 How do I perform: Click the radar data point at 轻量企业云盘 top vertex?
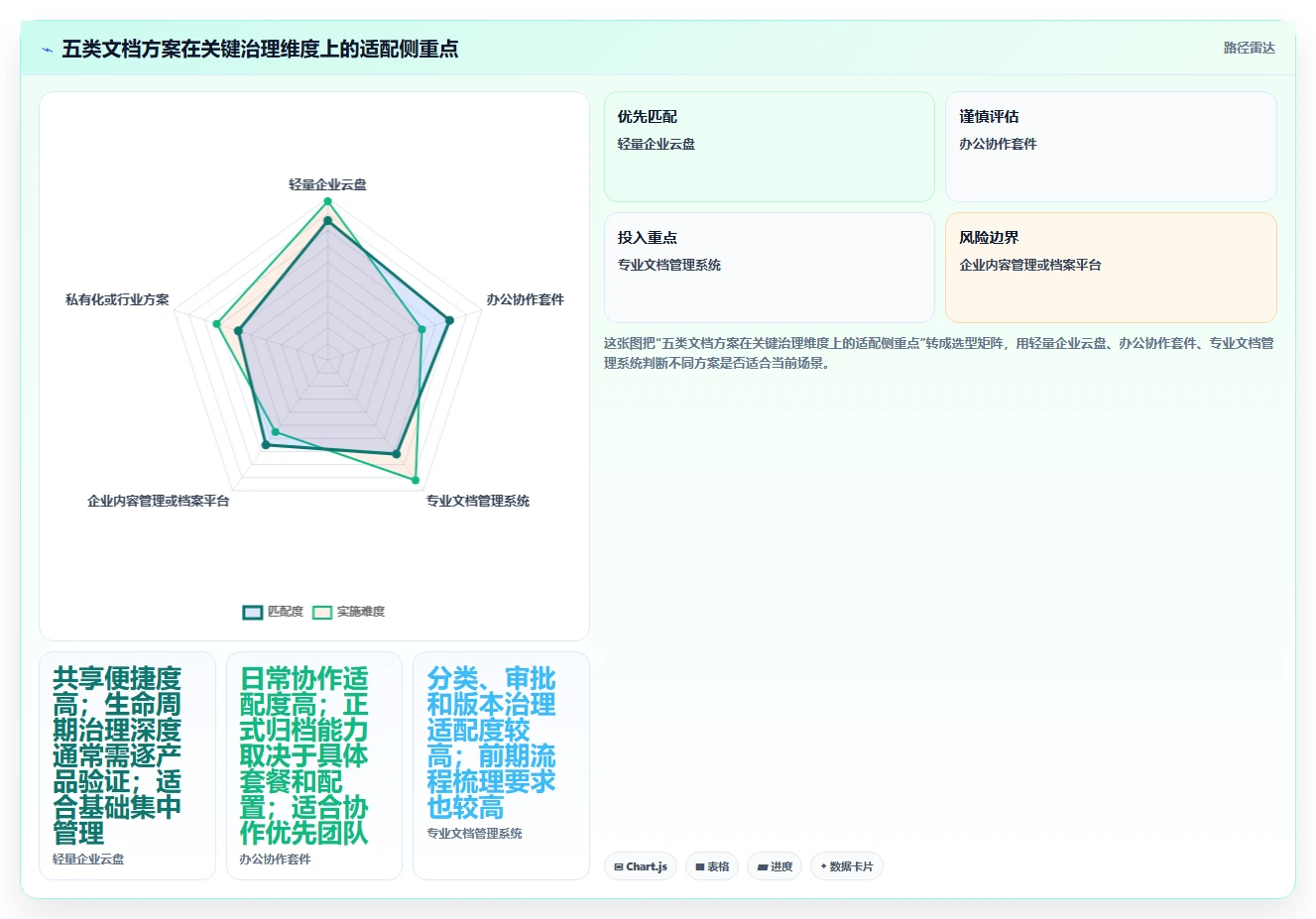327,202
